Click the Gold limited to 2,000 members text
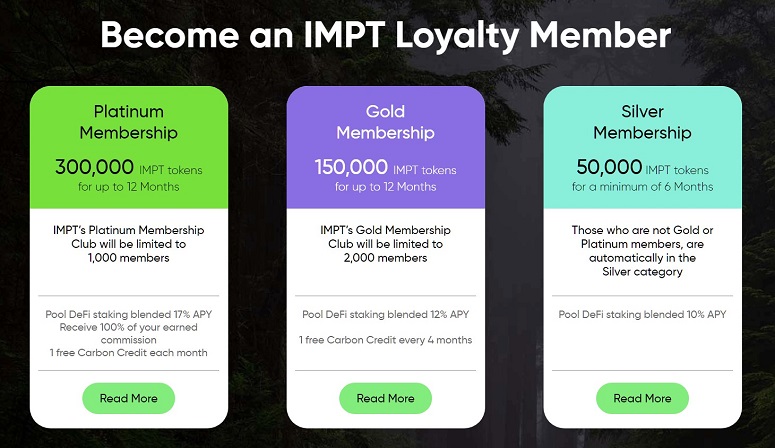 (386, 244)
